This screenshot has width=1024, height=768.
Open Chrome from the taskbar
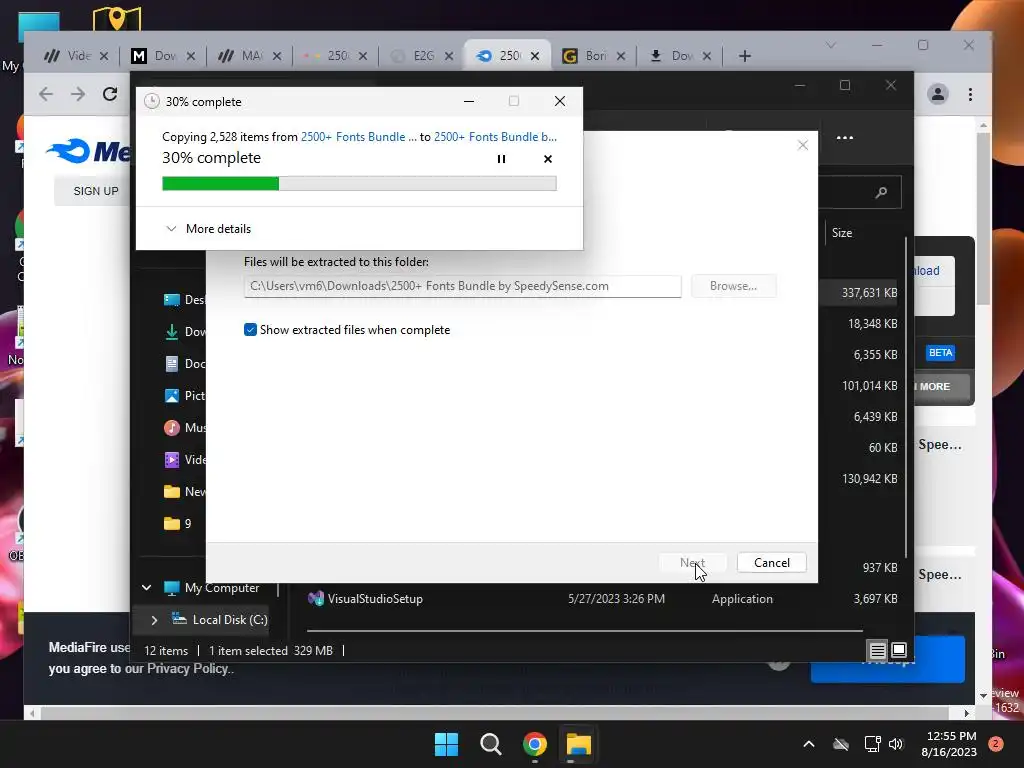(x=534, y=744)
